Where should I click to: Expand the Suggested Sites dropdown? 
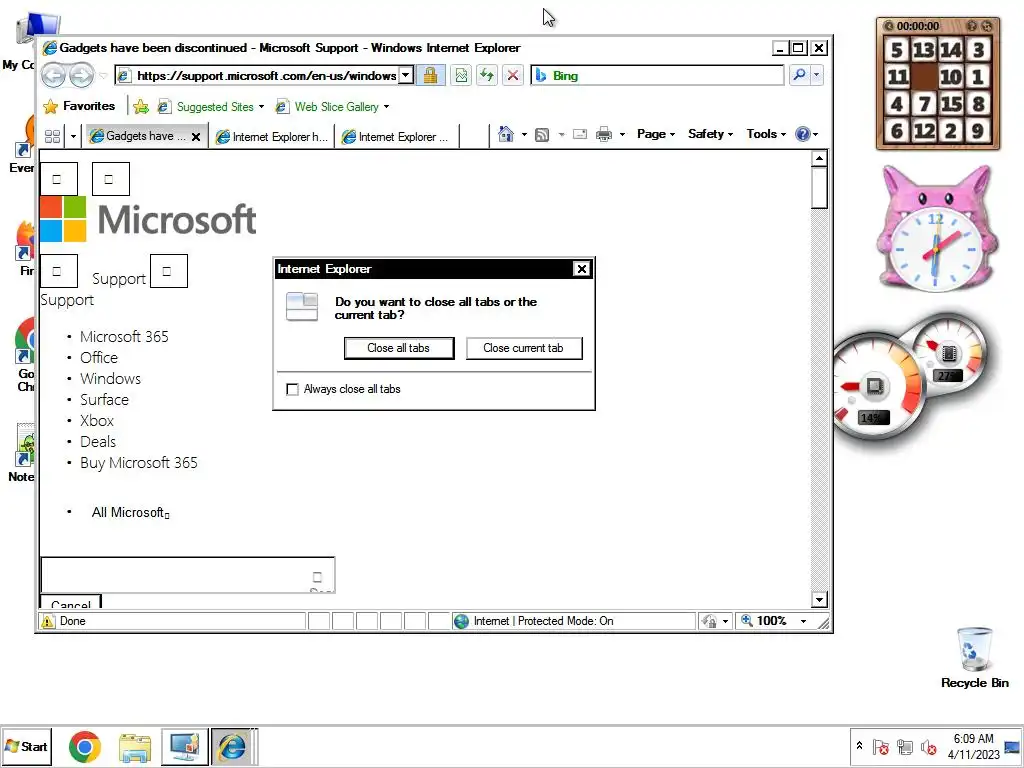coord(261,106)
